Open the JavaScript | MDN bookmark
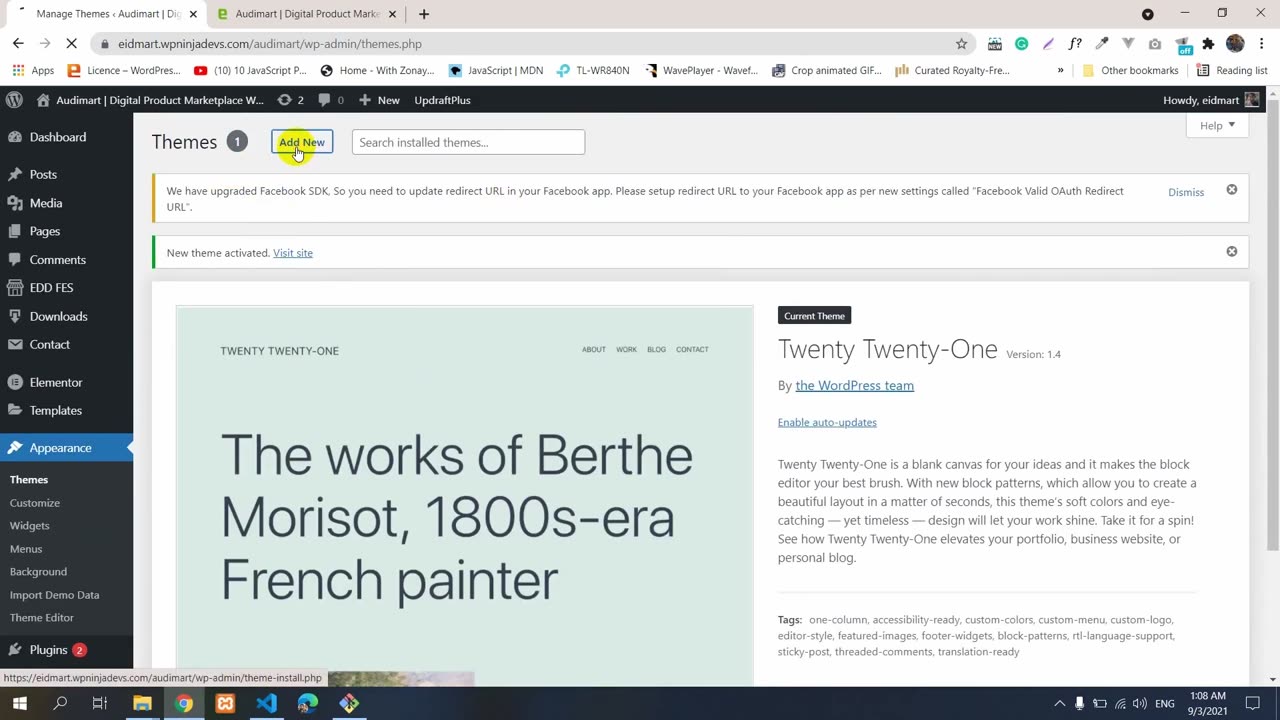The height and width of the screenshot is (720, 1280). click(x=495, y=71)
